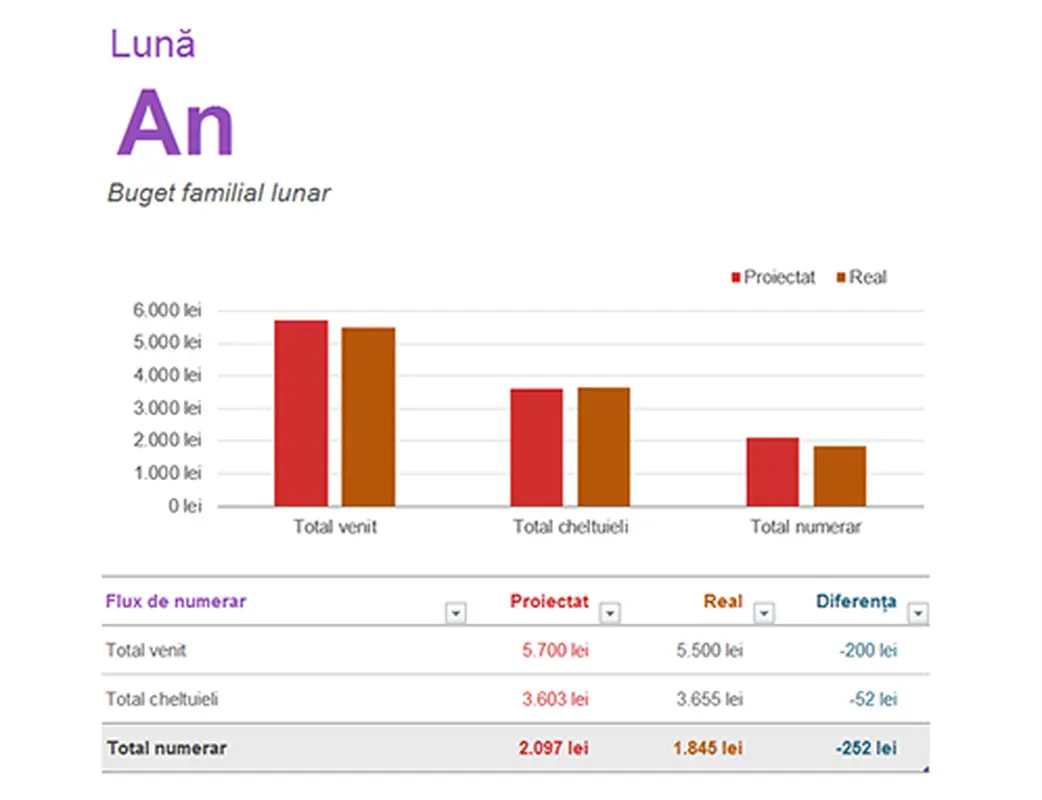Select the Proiectat bar for Total numerar
This screenshot has width=1042, height=800.
click(772, 472)
